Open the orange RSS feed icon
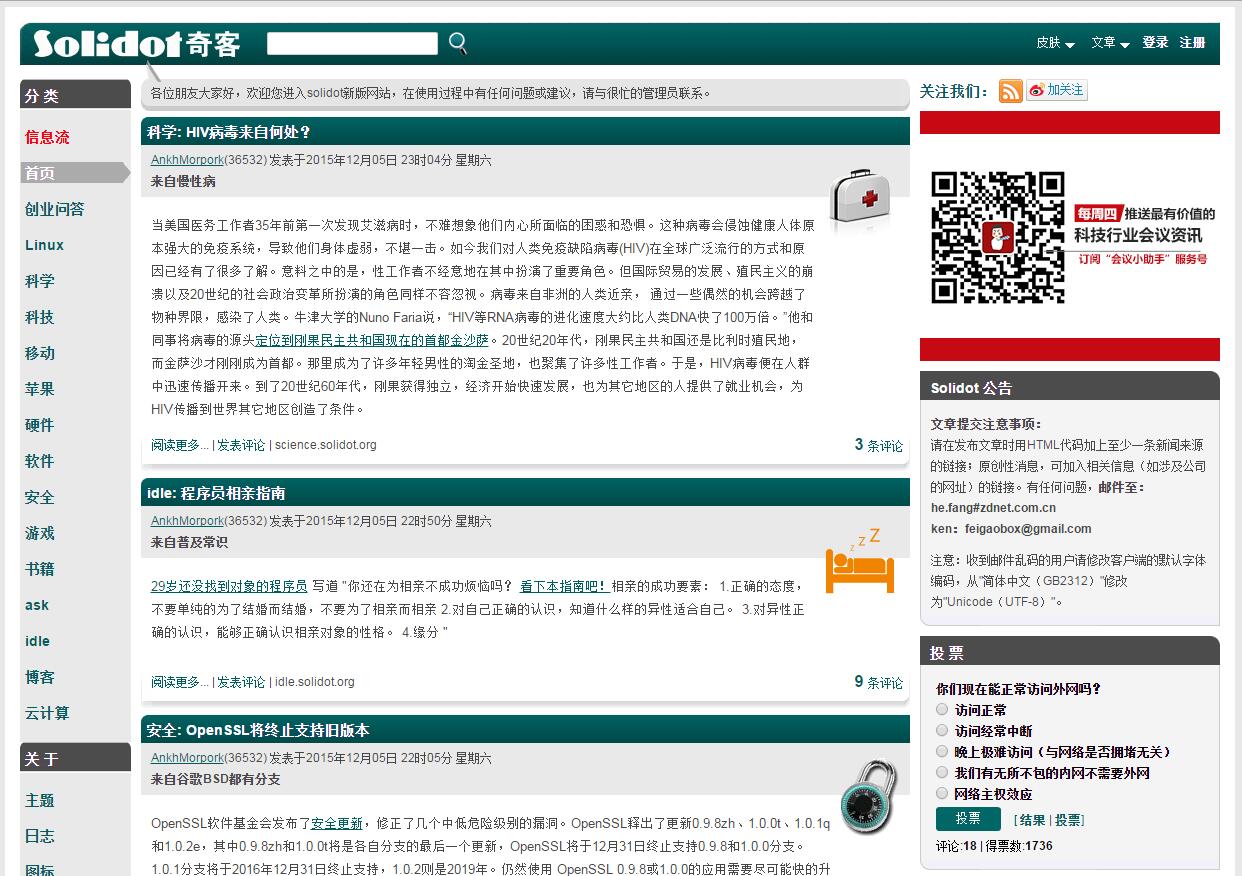1242x876 pixels. [x=1010, y=91]
